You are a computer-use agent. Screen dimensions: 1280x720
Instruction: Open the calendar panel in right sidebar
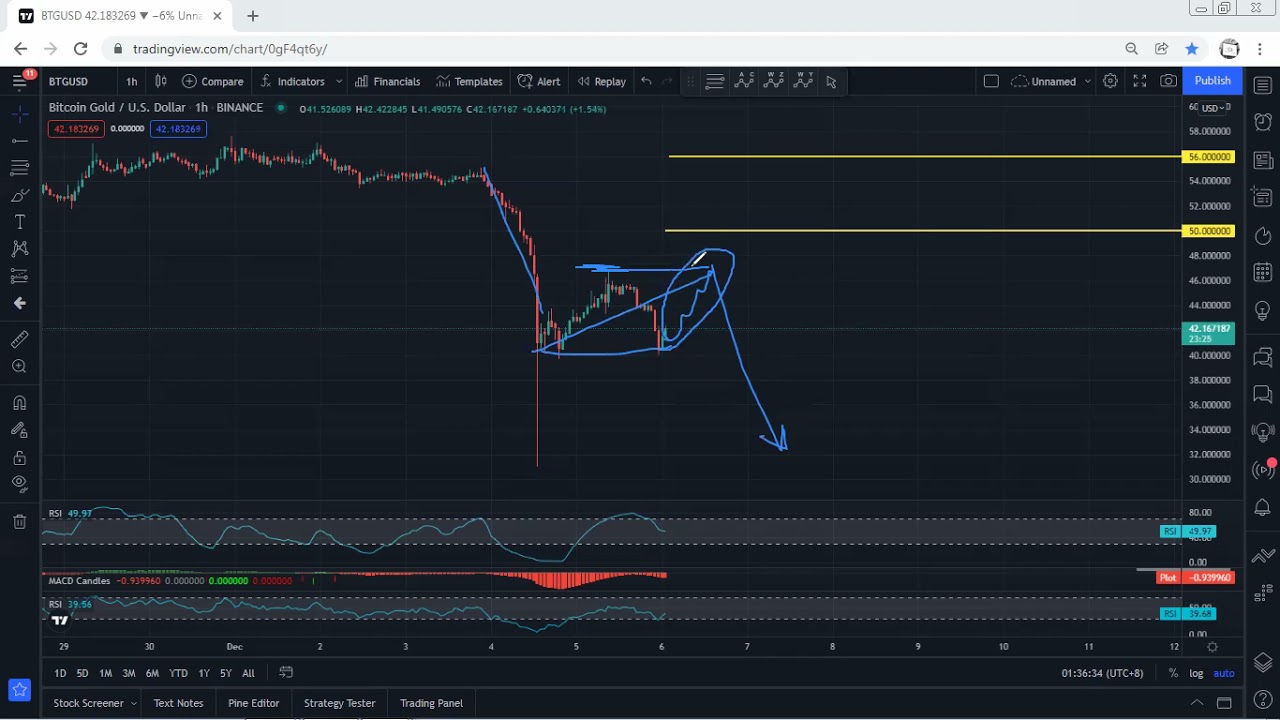[x=1263, y=272]
